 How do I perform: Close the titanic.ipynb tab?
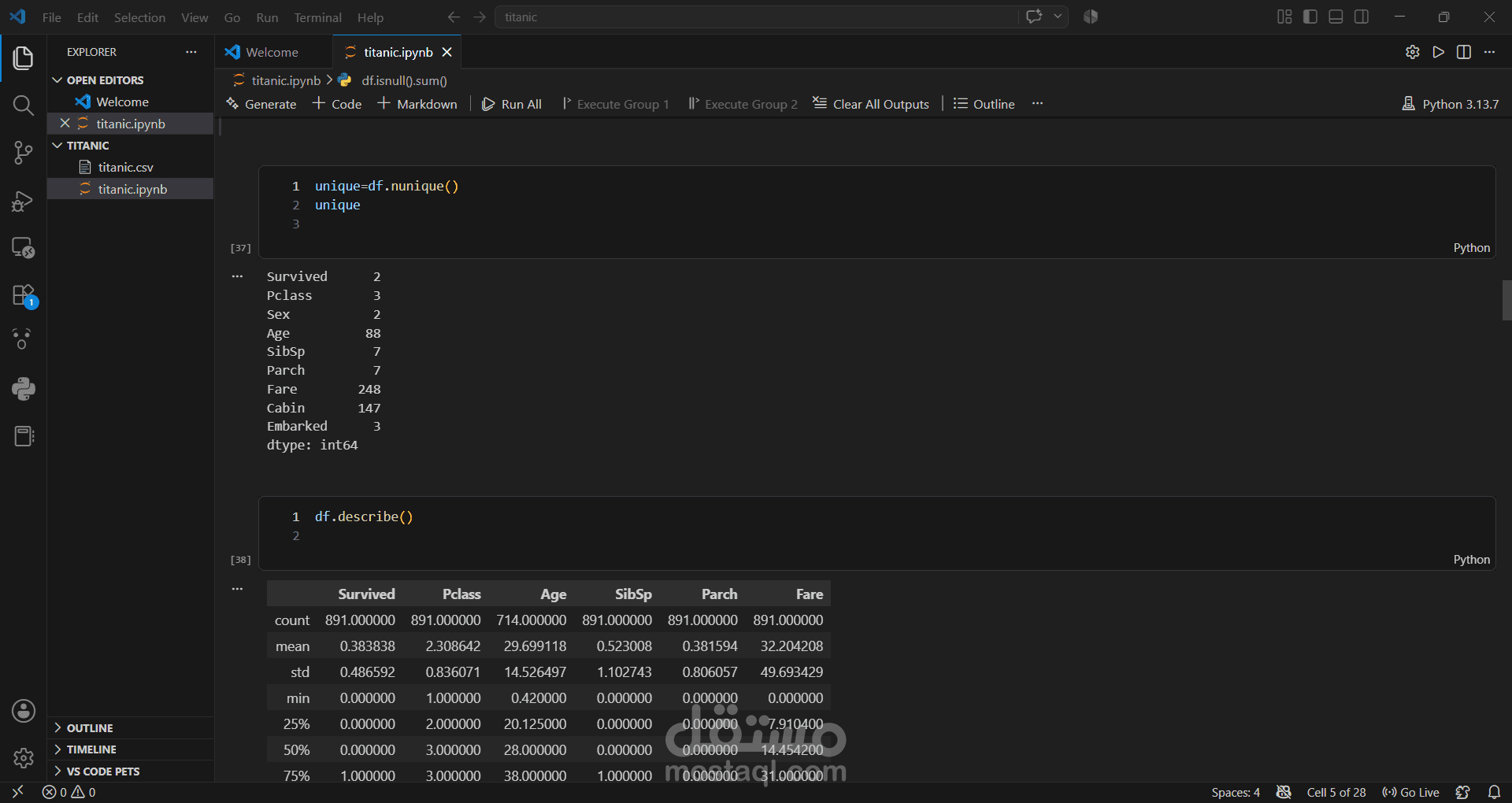pyautogui.click(x=447, y=52)
